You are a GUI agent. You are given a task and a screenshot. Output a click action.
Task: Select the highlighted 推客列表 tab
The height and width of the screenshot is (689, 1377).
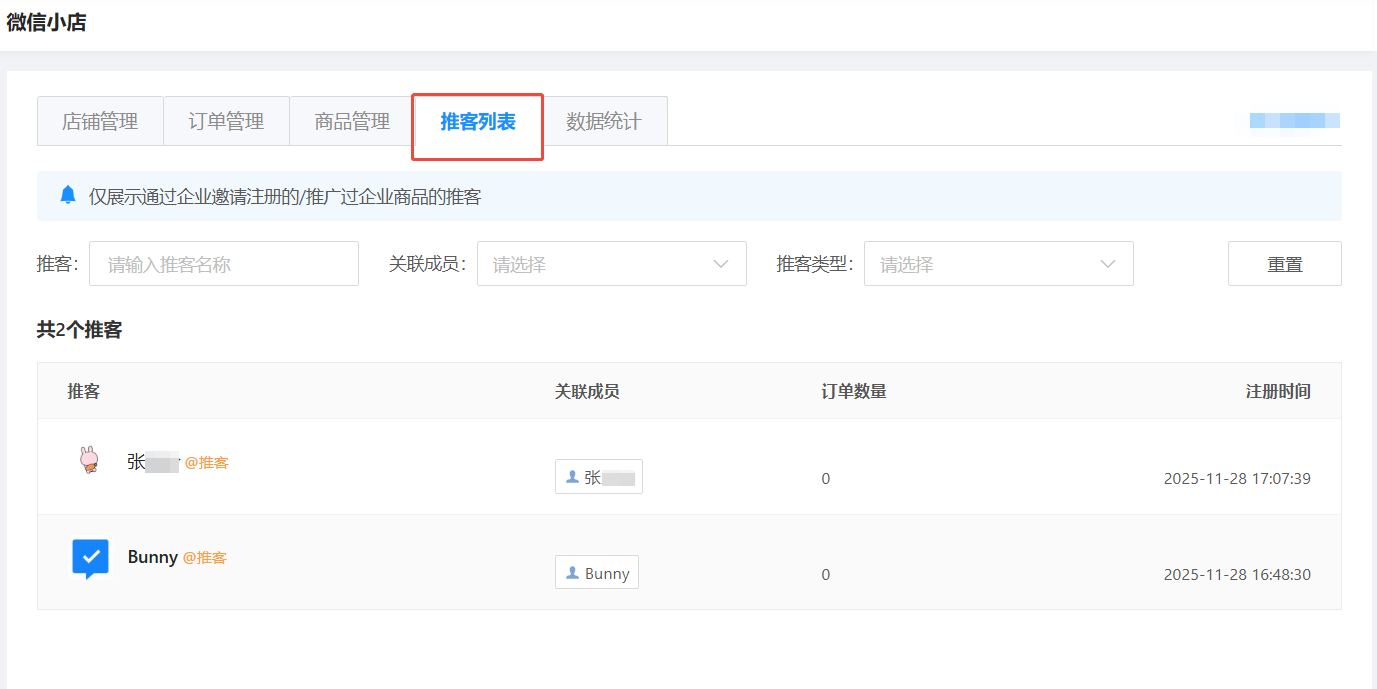point(478,123)
